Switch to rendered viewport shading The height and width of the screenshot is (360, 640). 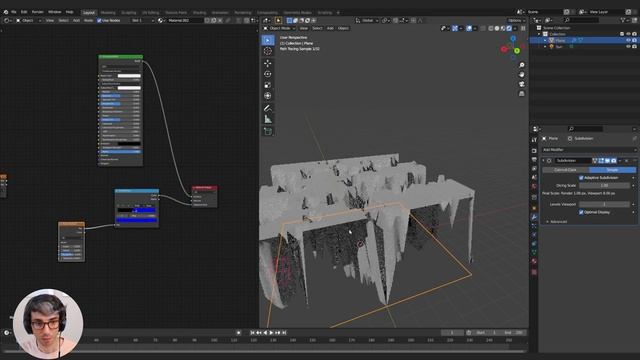(509, 28)
